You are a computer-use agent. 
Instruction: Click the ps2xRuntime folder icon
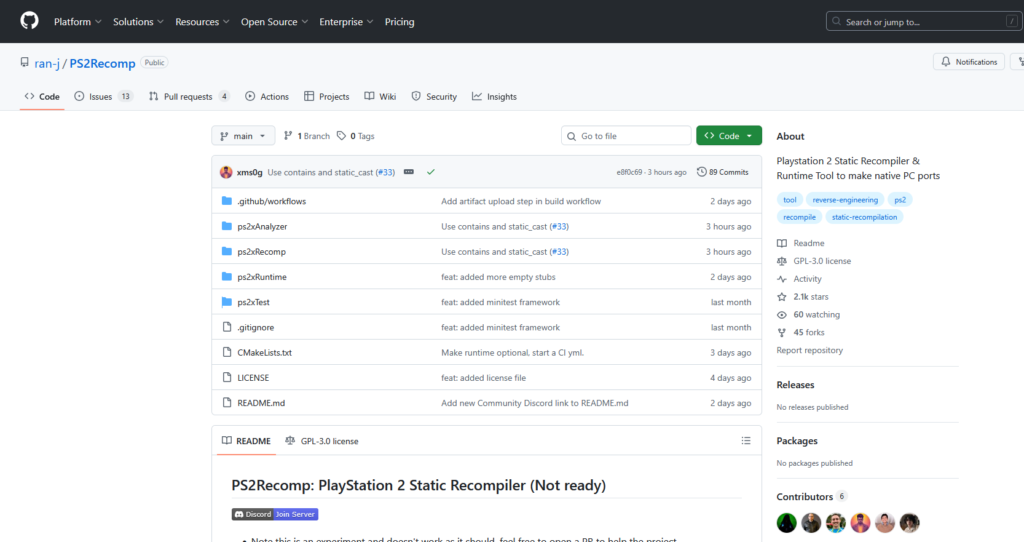coord(227,277)
